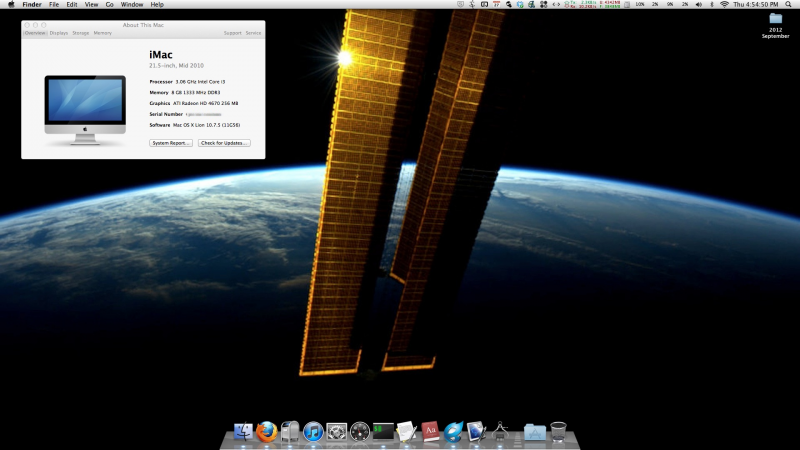Viewport: 800px width, 450px height.
Task: Switch to the Storage tab
Action: coord(81,33)
